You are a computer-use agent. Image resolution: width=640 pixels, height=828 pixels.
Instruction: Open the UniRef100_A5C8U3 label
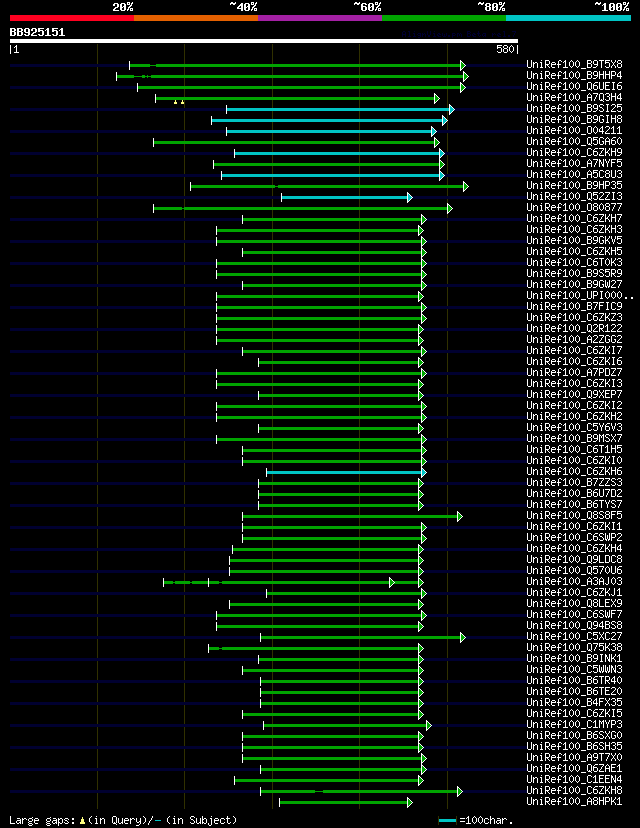tap(574, 174)
